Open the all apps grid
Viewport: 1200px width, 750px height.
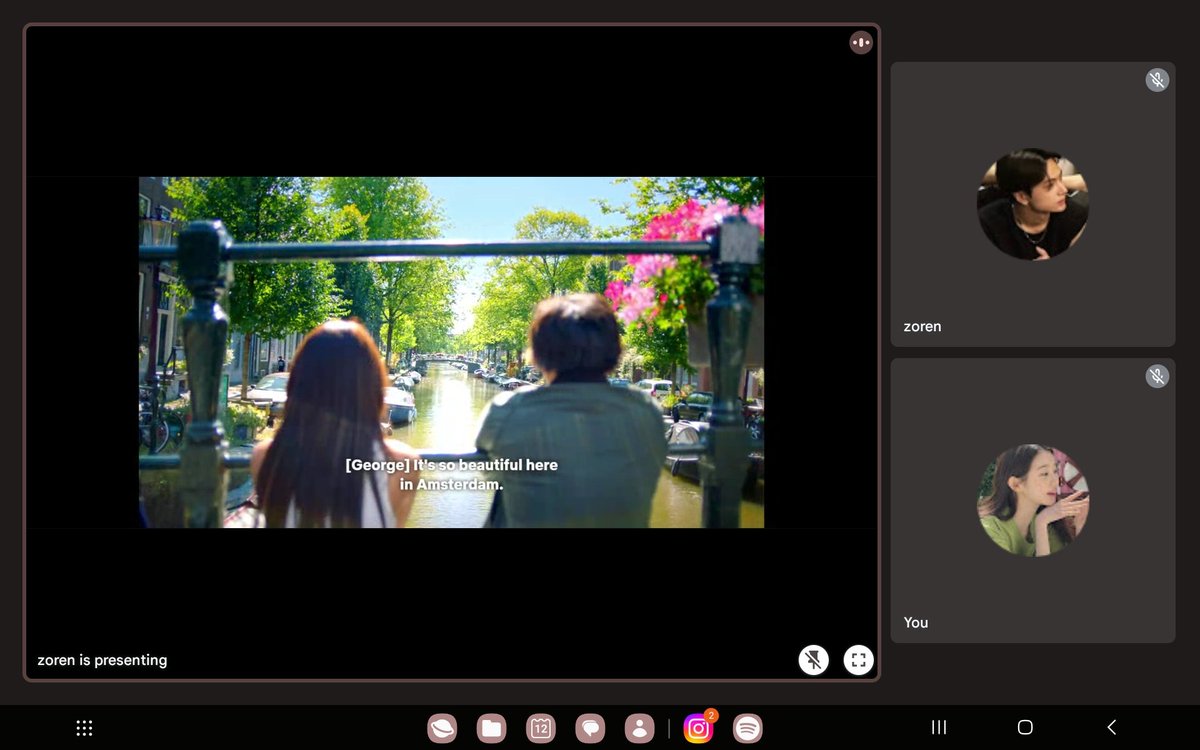point(84,727)
